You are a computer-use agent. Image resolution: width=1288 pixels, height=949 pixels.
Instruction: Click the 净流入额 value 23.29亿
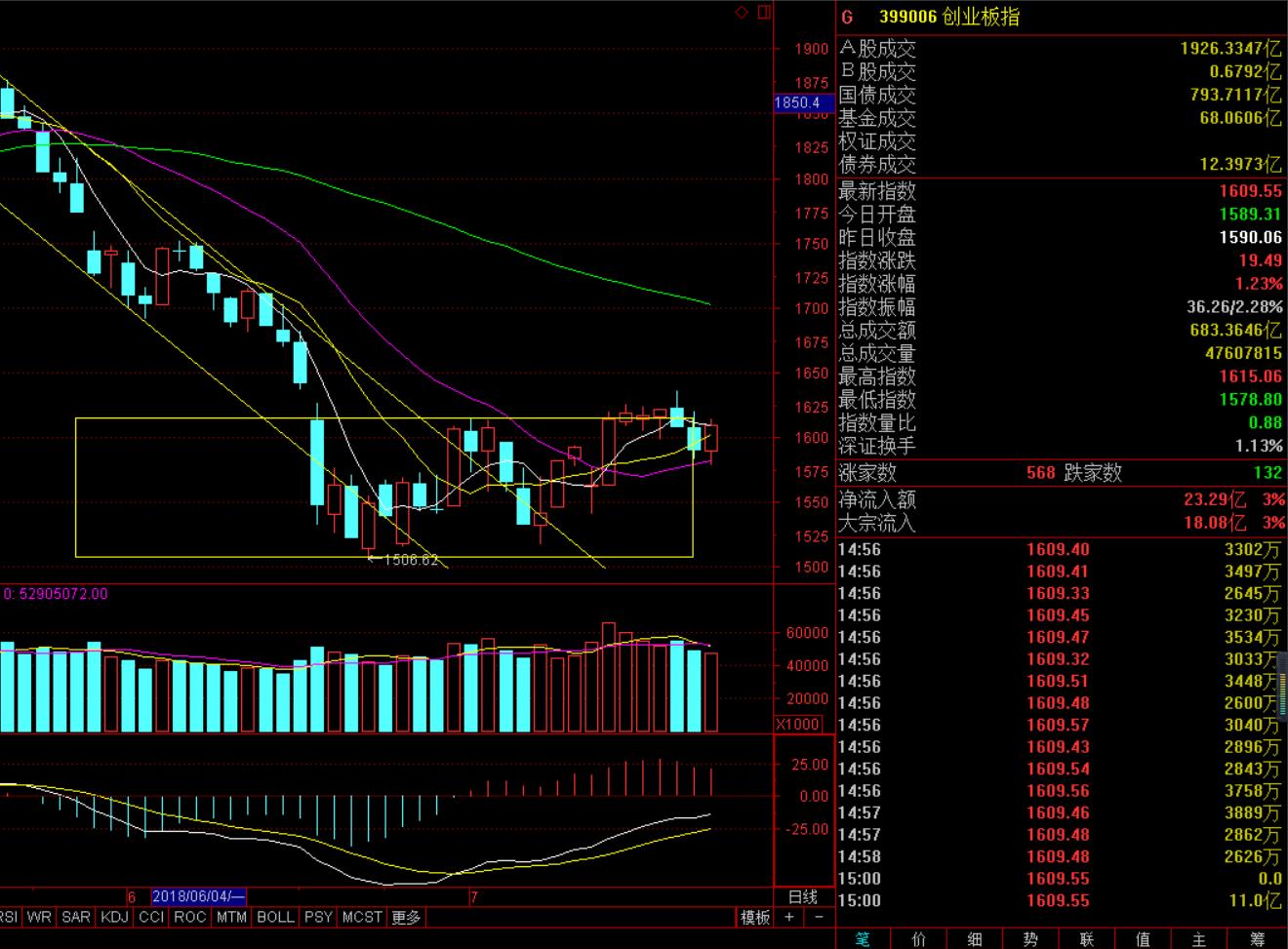[1216, 499]
